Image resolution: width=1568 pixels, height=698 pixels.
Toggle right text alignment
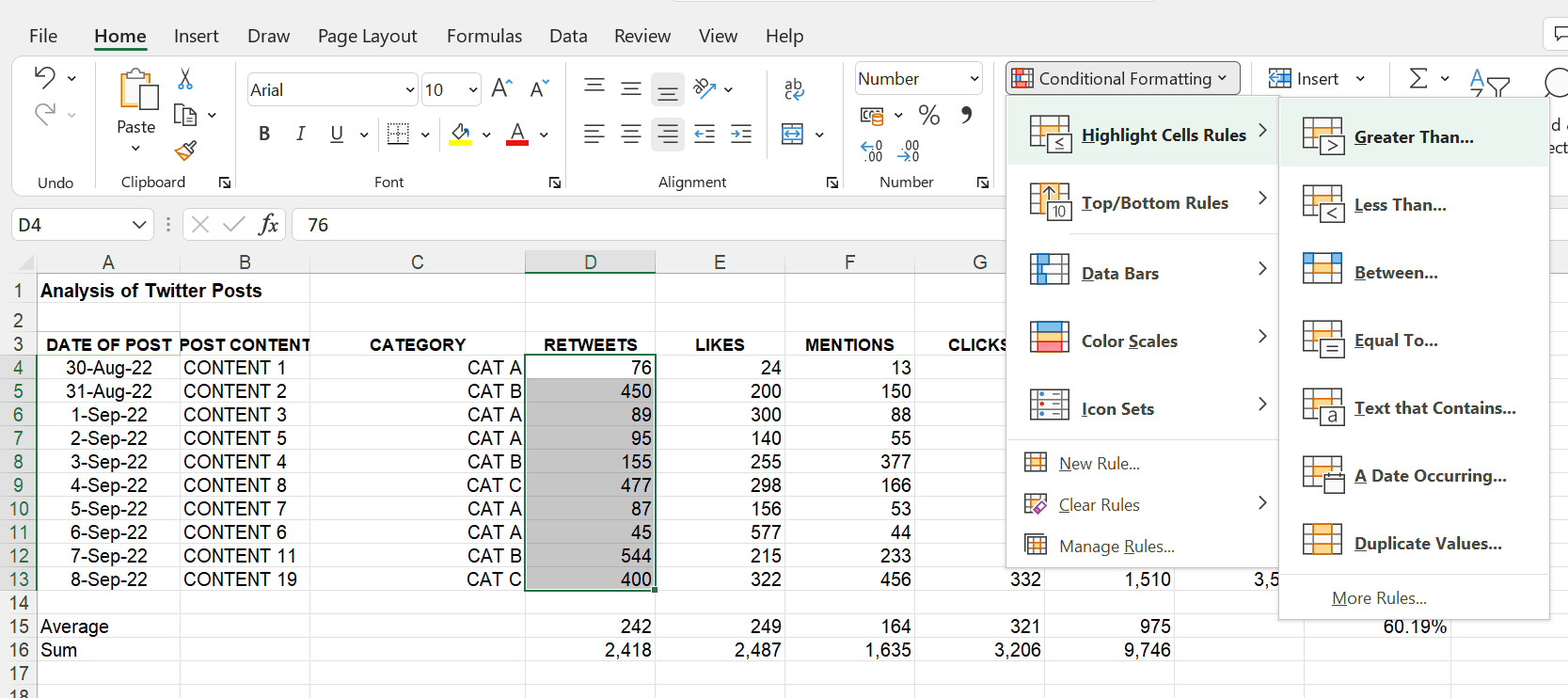[x=668, y=134]
